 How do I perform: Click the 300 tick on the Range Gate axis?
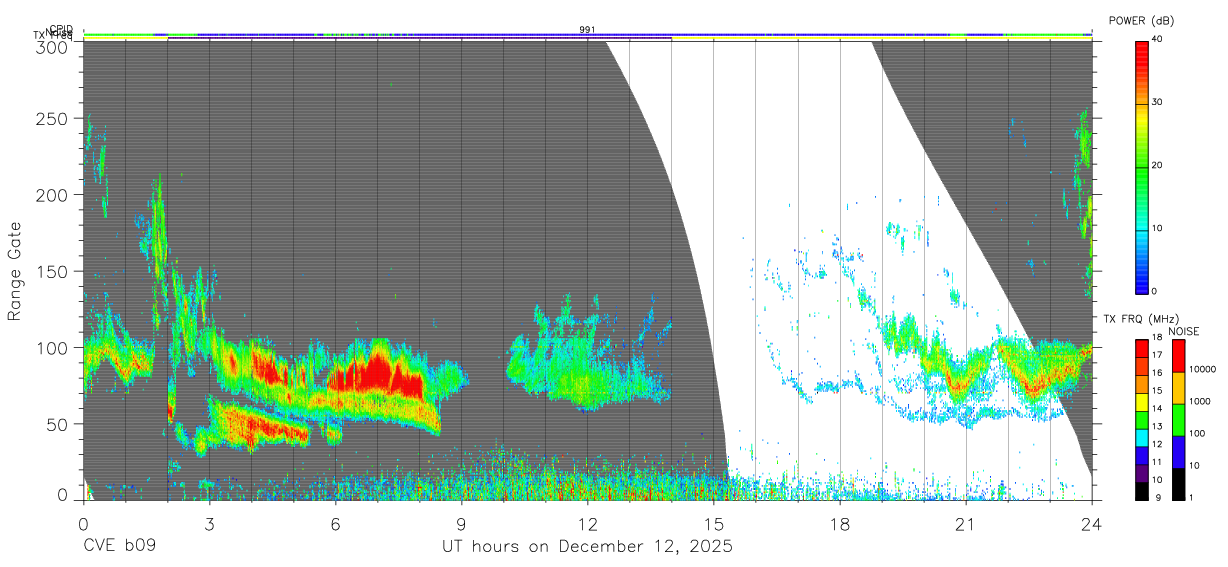[x=52, y=46]
